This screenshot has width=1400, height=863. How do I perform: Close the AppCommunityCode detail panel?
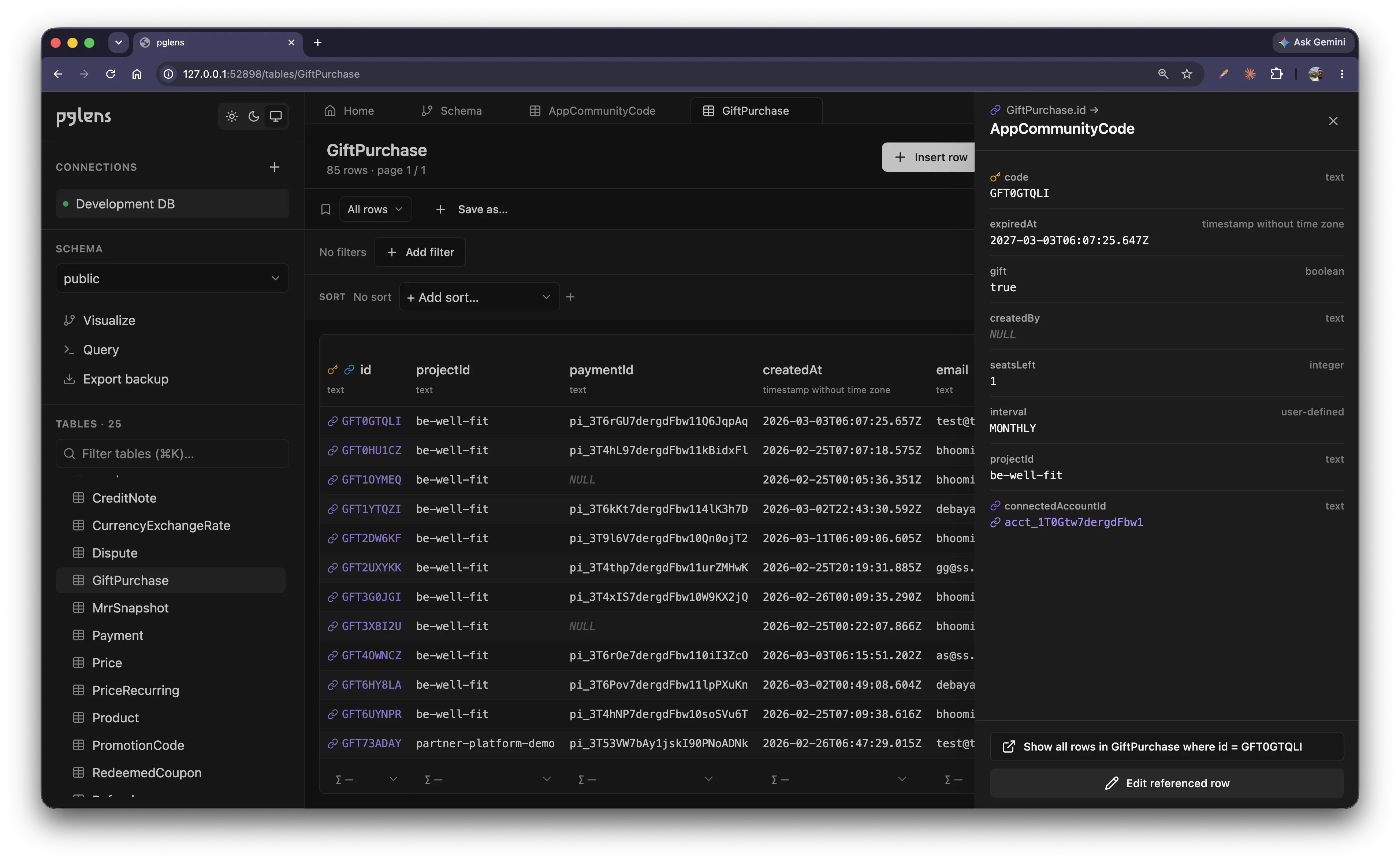pos(1333,121)
